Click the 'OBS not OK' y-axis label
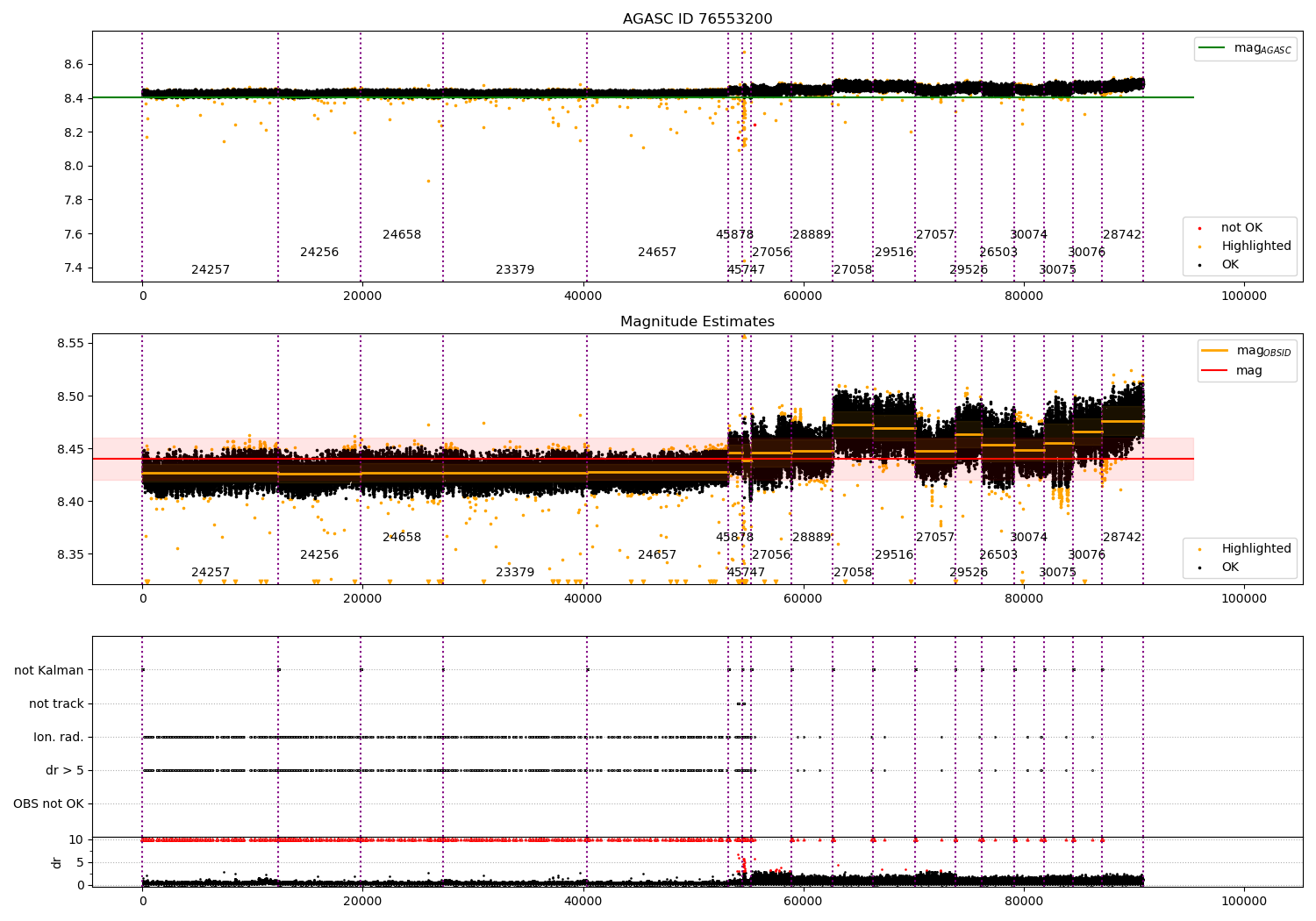 click(49, 804)
